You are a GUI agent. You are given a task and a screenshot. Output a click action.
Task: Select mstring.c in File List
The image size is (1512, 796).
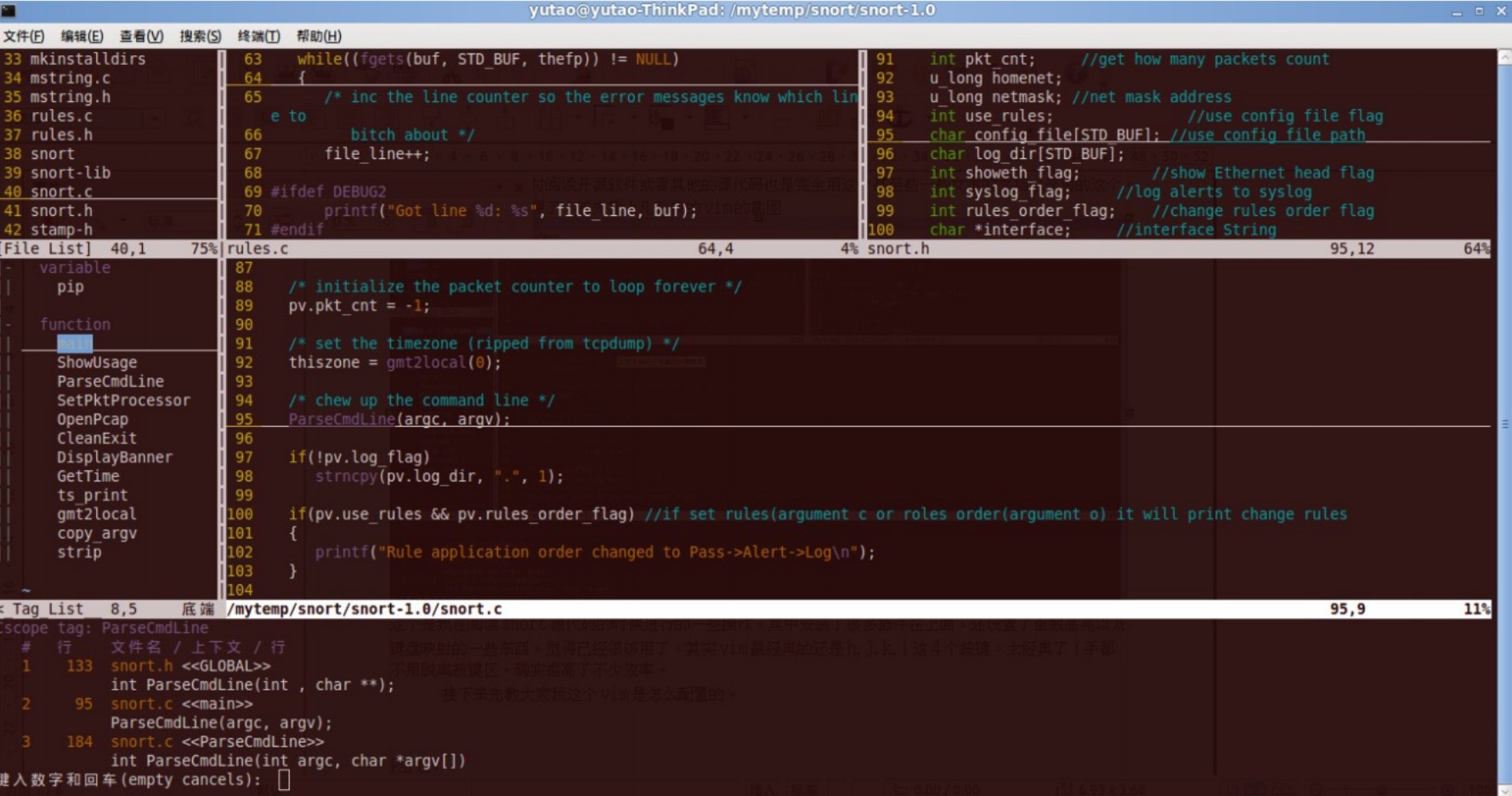[x=70, y=77]
